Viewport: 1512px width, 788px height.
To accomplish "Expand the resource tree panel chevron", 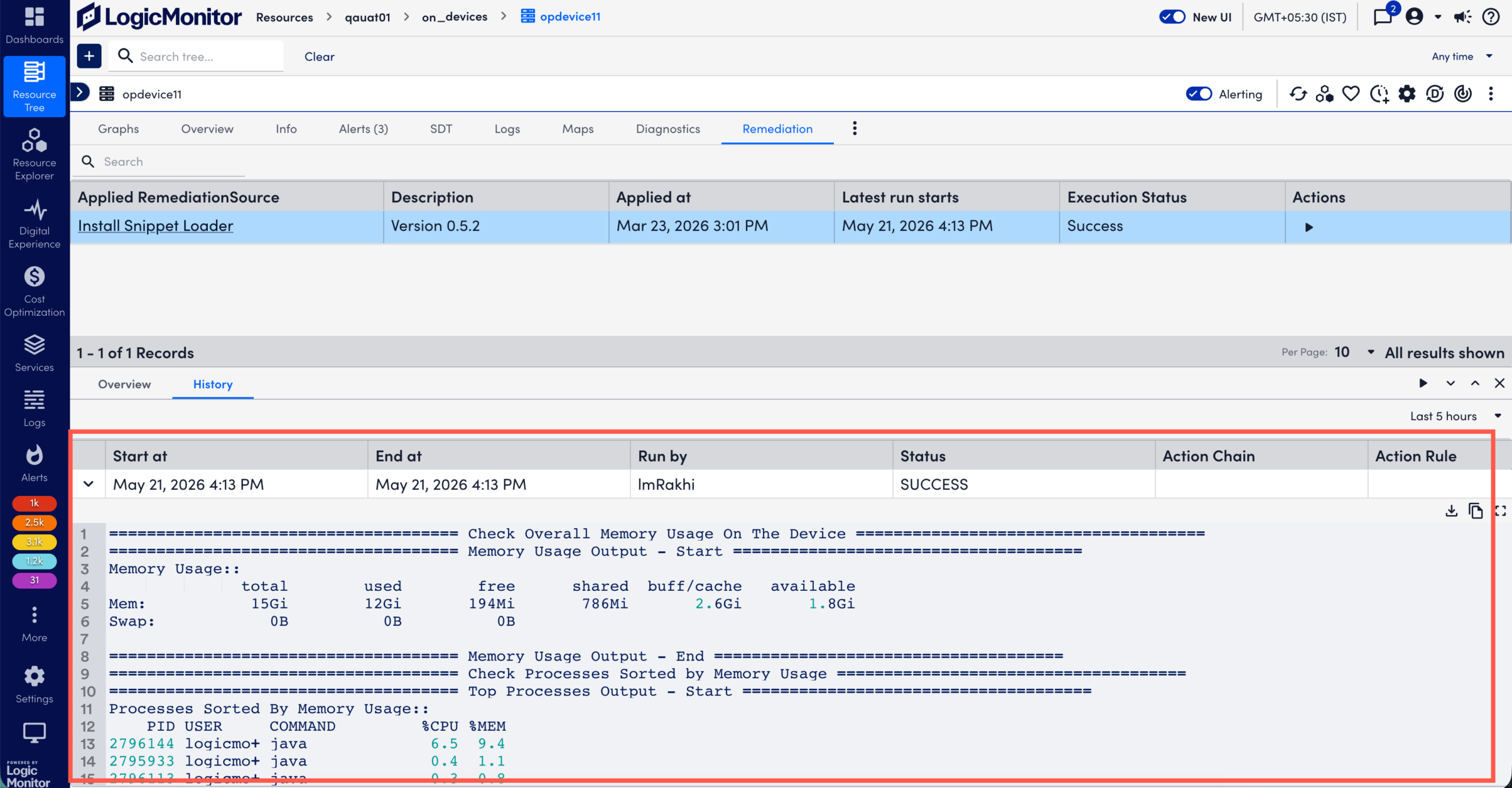I will (x=80, y=92).
